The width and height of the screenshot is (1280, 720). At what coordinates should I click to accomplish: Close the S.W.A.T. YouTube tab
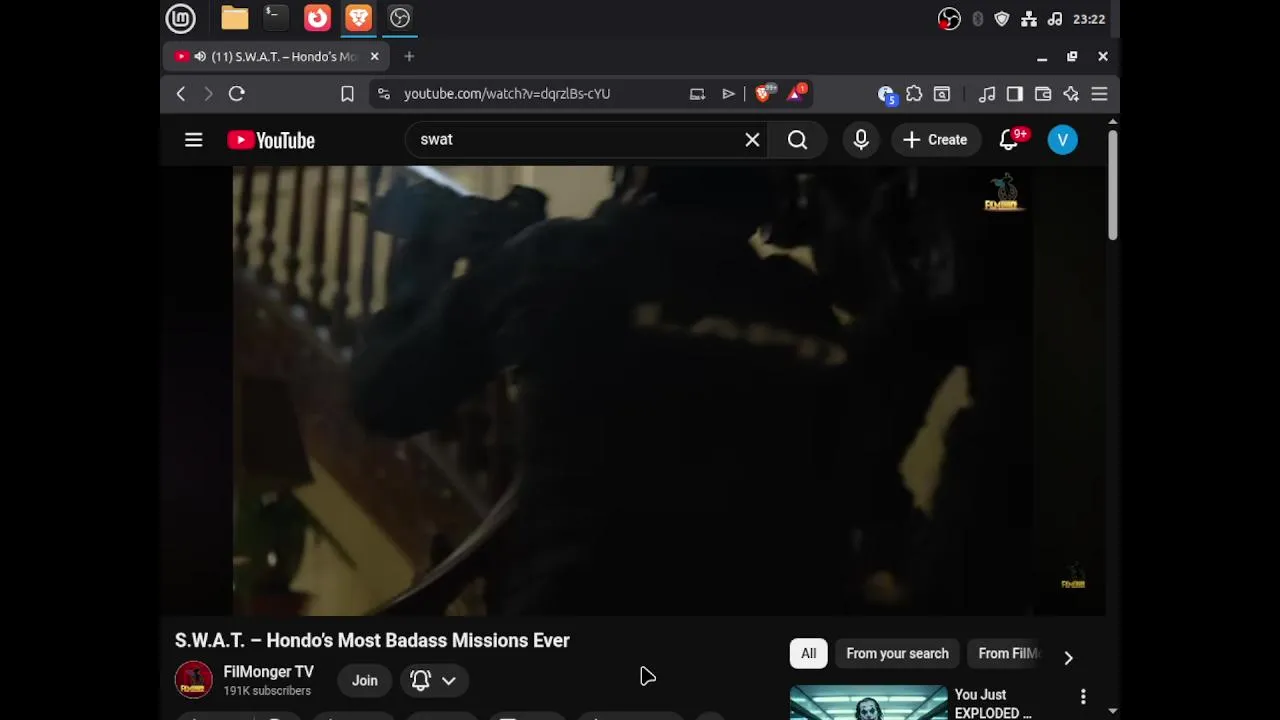tap(375, 57)
